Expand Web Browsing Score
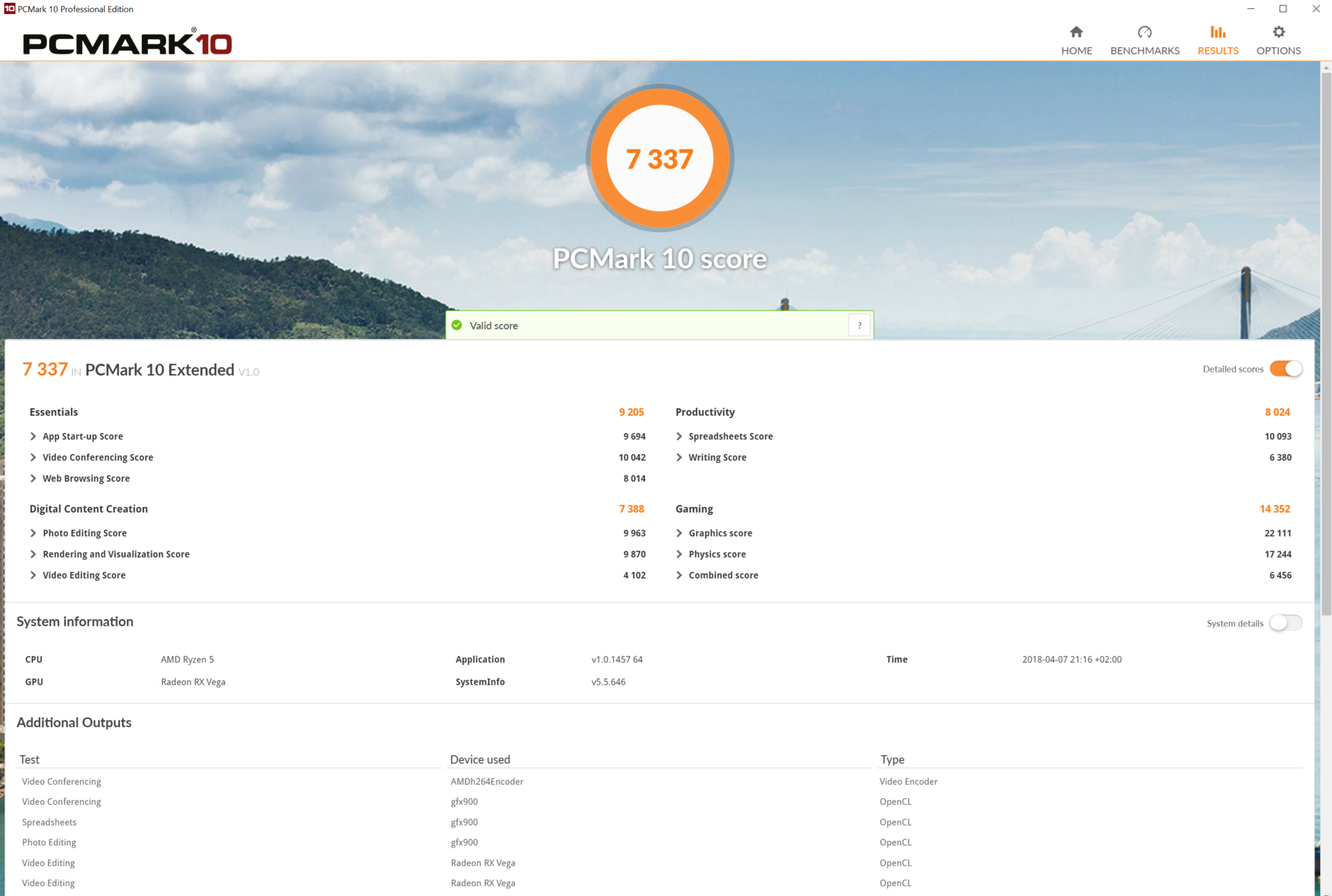Image resolution: width=1332 pixels, height=896 pixels. click(x=33, y=479)
